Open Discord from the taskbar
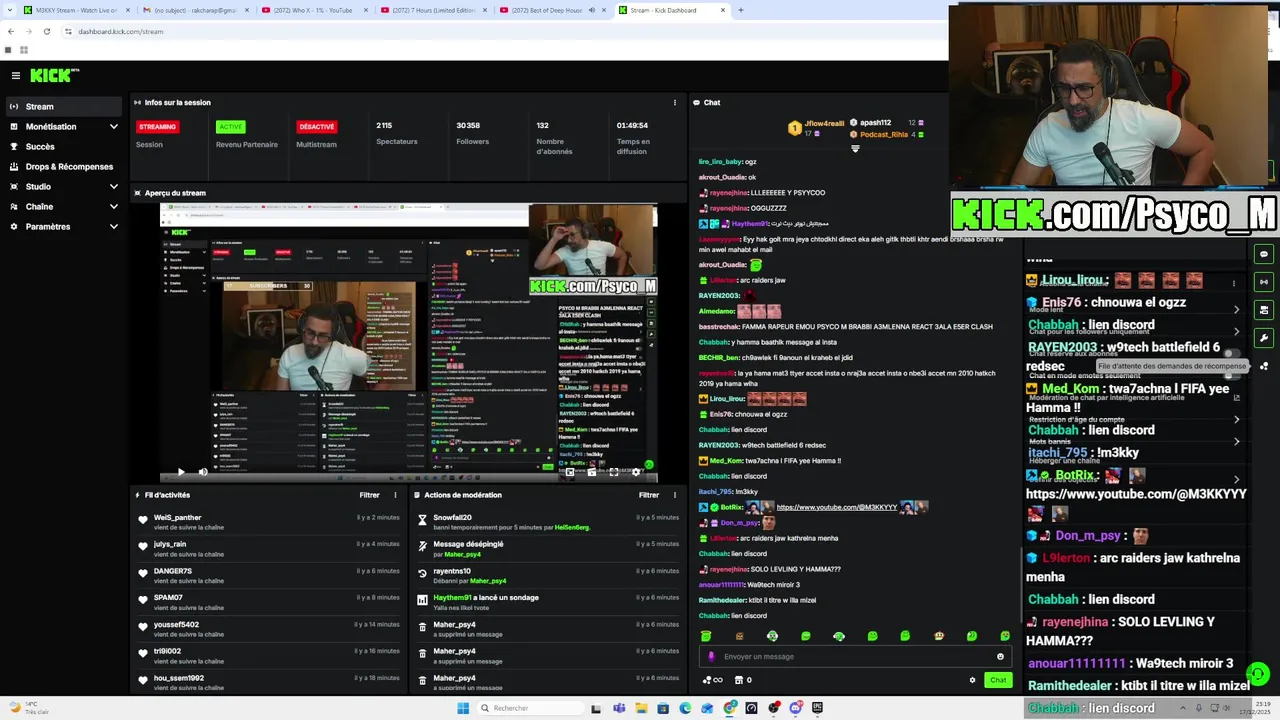Viewport: 1280px width, 720px height. pos(796,708)
